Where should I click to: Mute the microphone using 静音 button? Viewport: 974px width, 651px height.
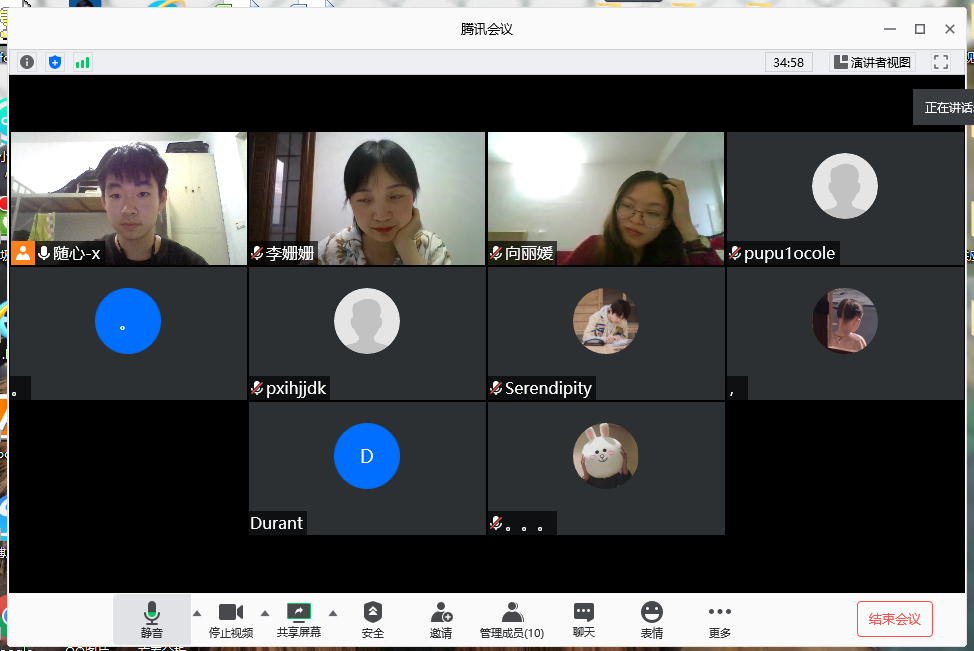152,620
